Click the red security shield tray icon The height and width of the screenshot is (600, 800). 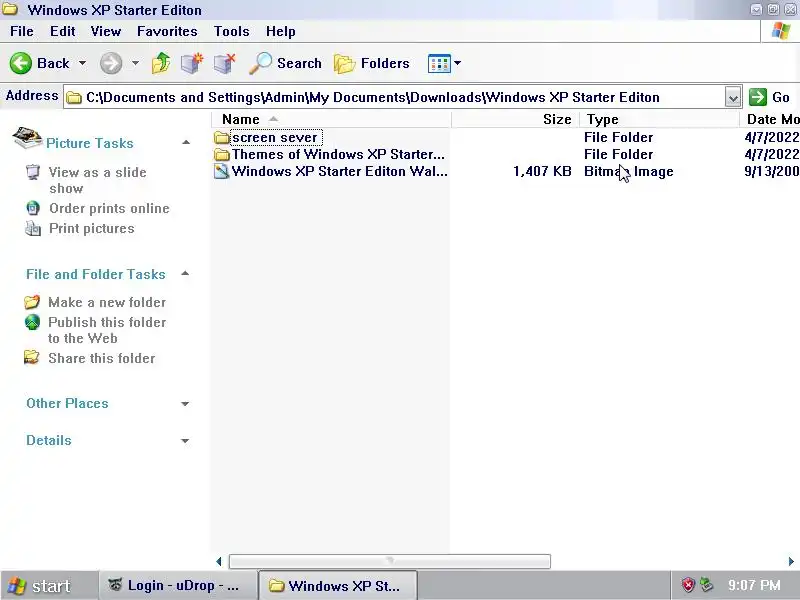688,584
